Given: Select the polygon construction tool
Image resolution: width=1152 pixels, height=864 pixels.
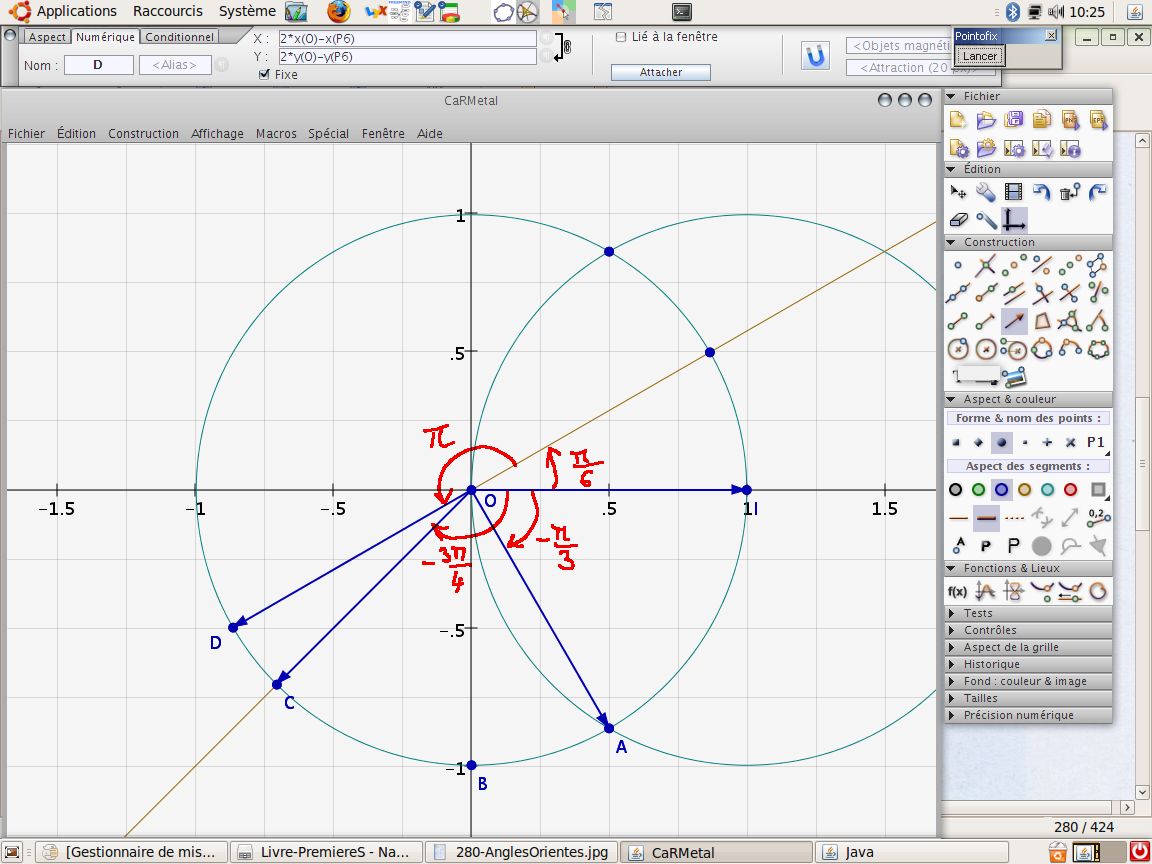Looking at the screenshot, I should point(1042,321).
